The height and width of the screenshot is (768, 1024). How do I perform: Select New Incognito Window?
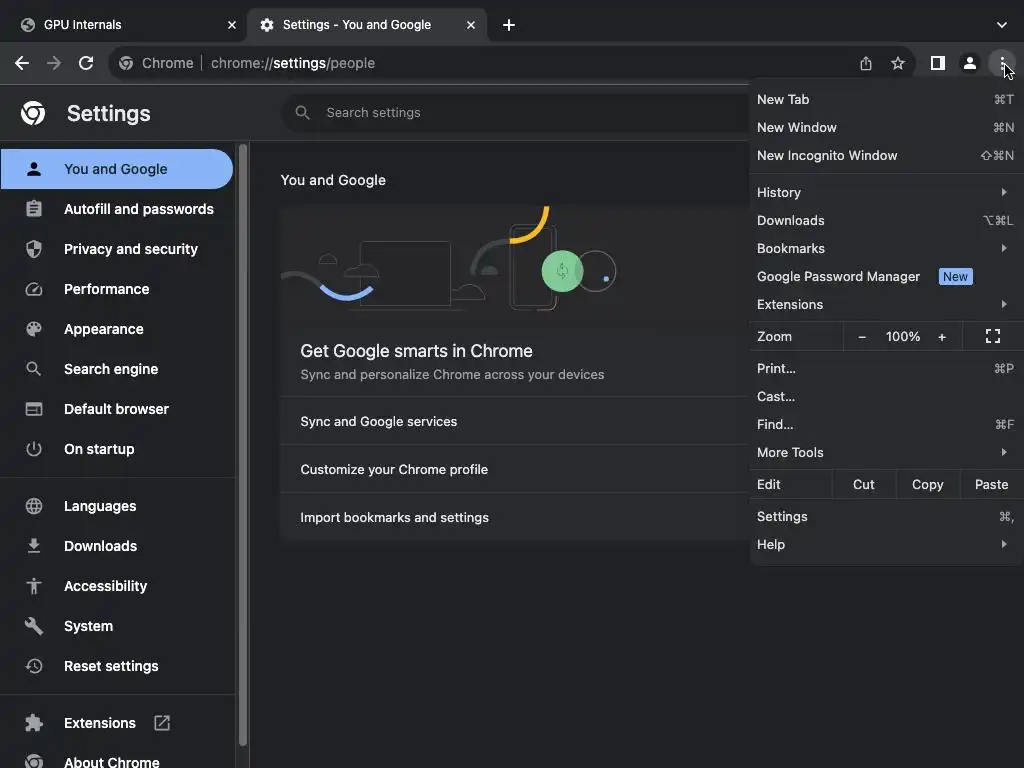coord(886,155)
